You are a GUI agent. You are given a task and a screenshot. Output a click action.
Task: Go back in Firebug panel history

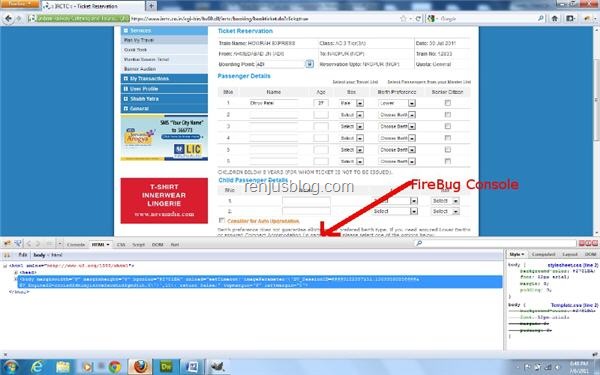pos(29,244)
